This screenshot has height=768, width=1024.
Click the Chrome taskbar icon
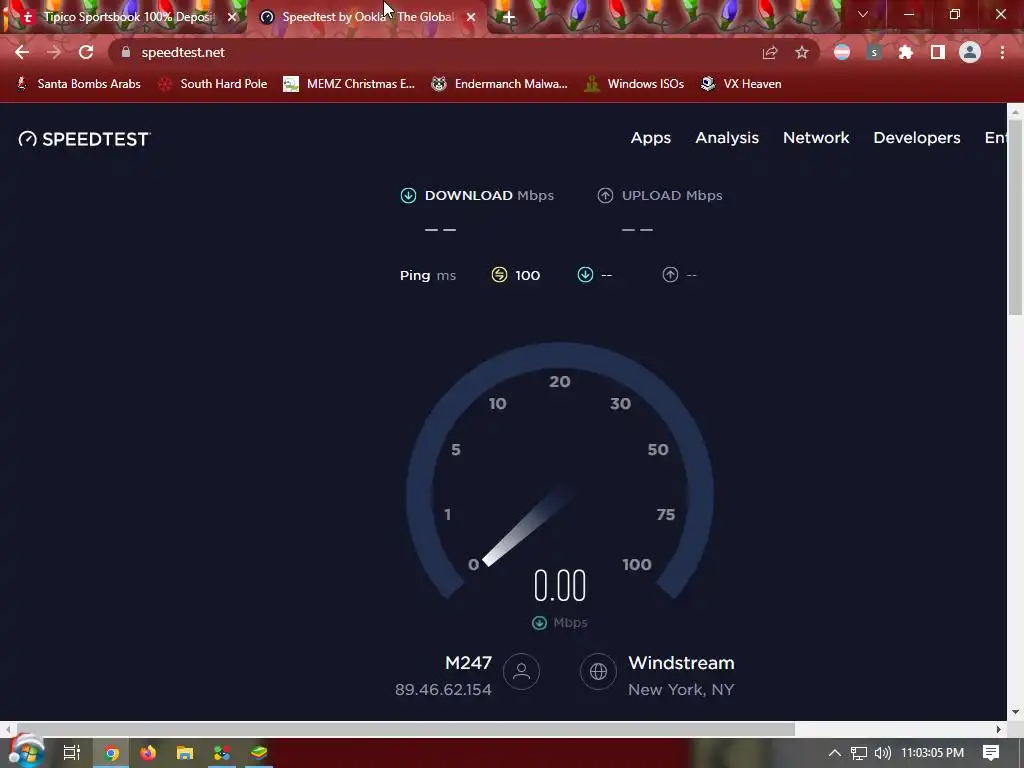tap(111, 753)
